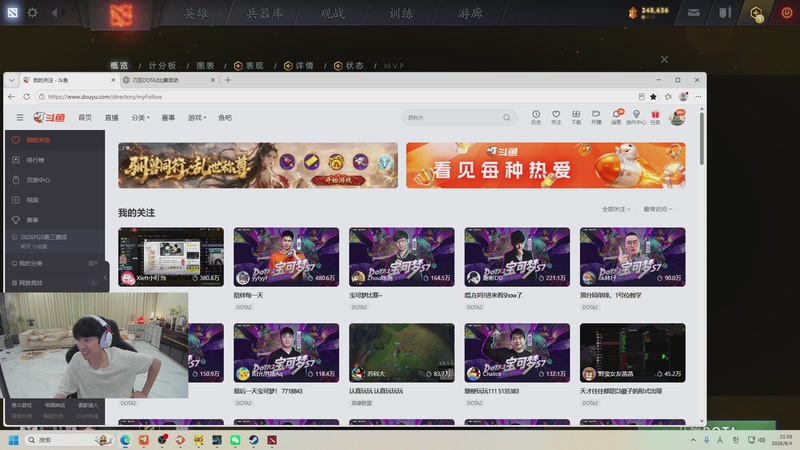Open Dota 2 Plus shield badge icon
The width and height of the screenshot is (800, 450).
(757, 13)
